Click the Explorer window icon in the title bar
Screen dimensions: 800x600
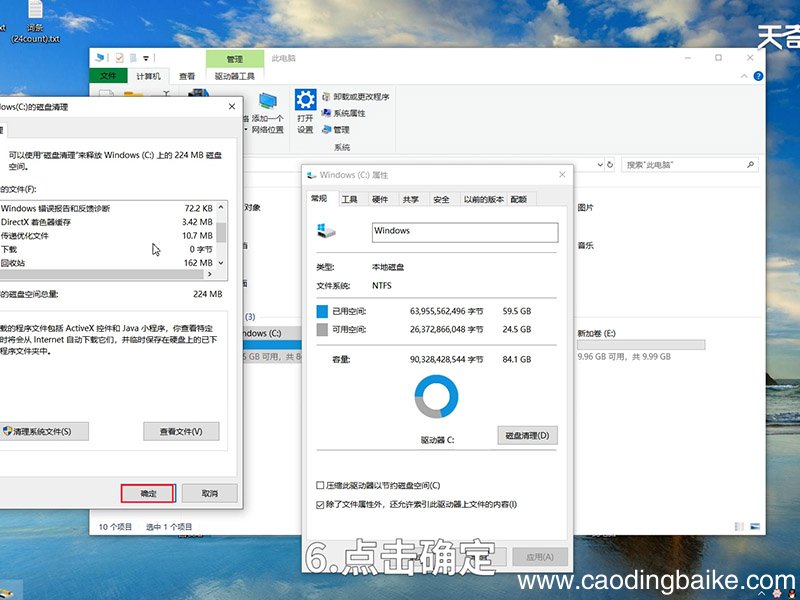[x=100, y=58]
